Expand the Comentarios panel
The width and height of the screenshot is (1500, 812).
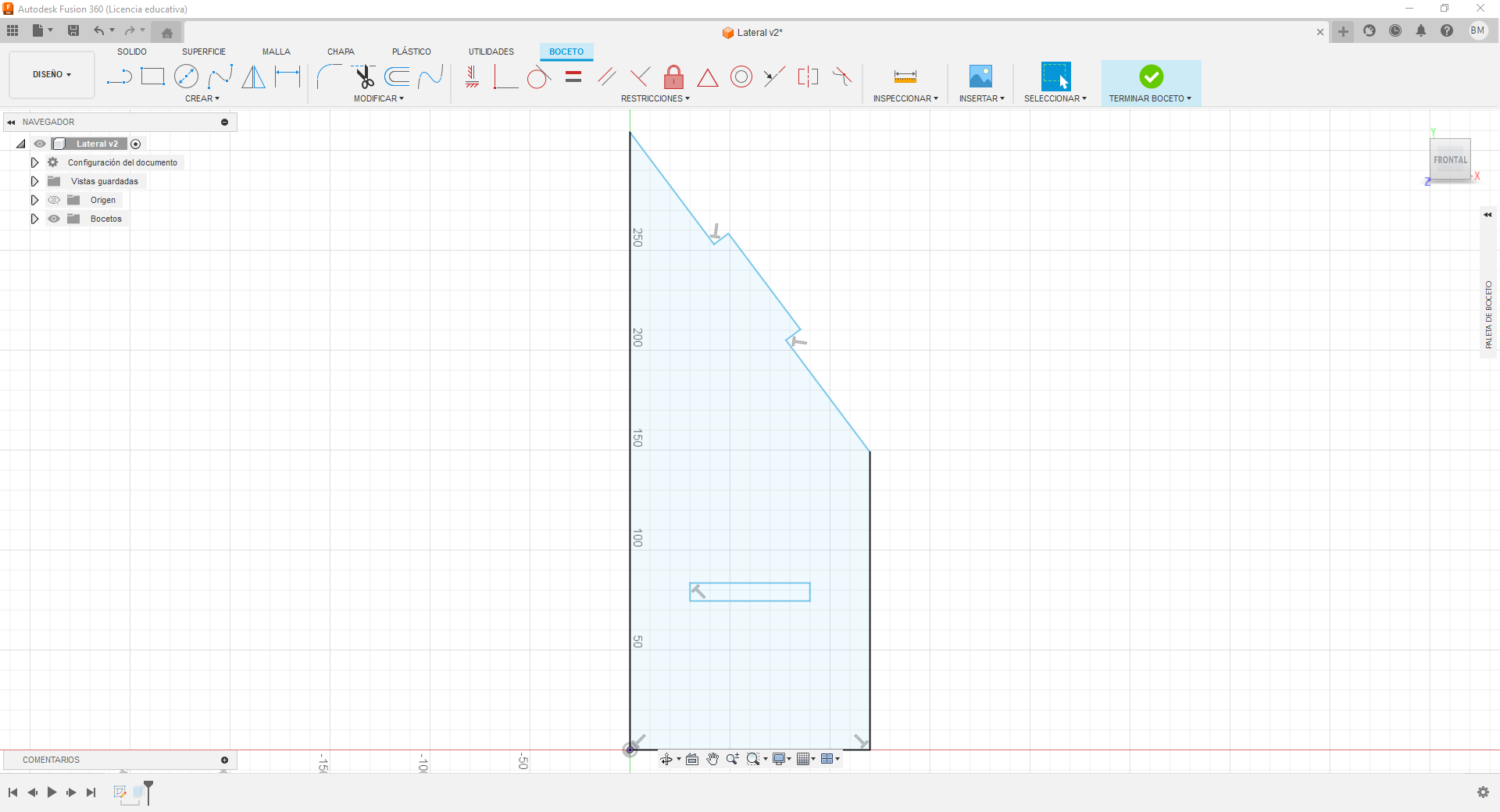224,760
